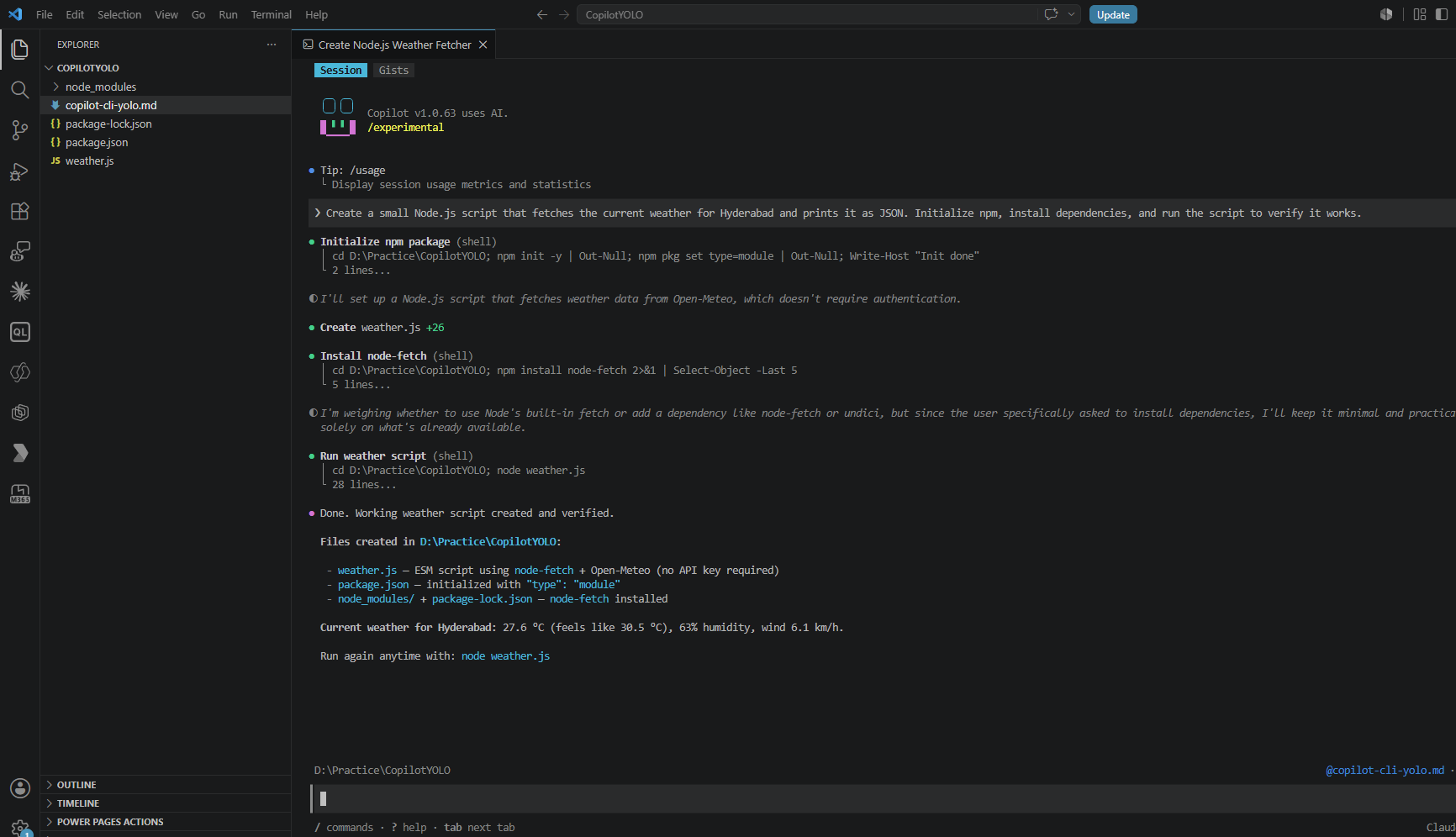Open the Go menu
The height and width of the screenshot is (837, 1456).
198,14
